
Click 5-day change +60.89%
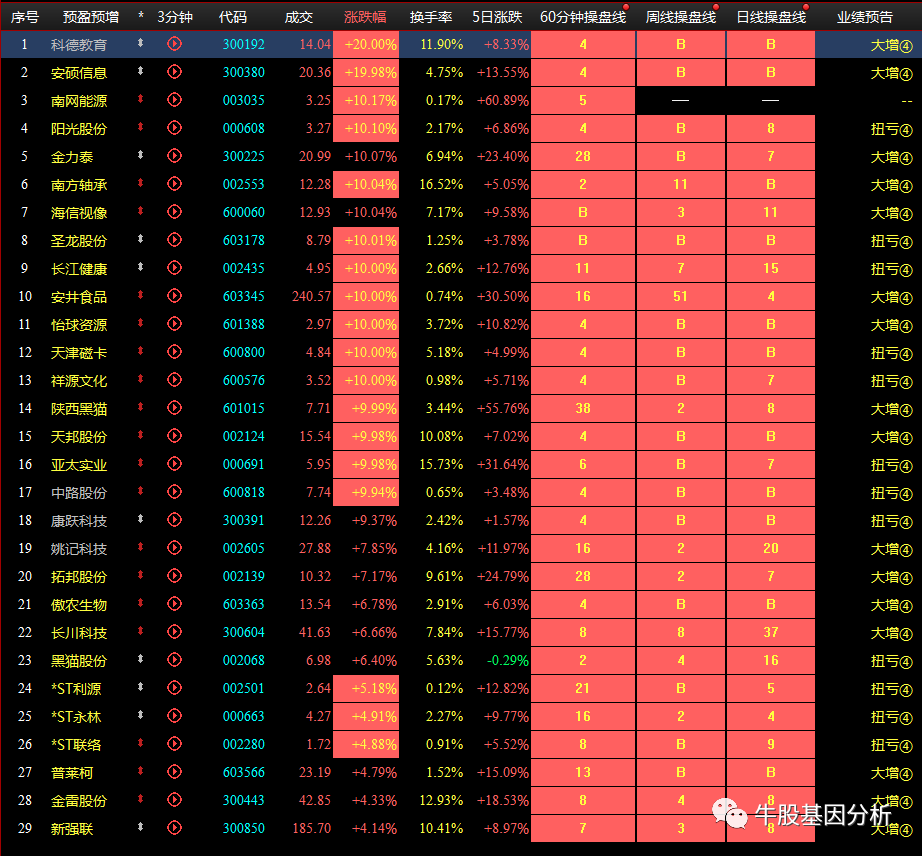(x=503, y=101)
